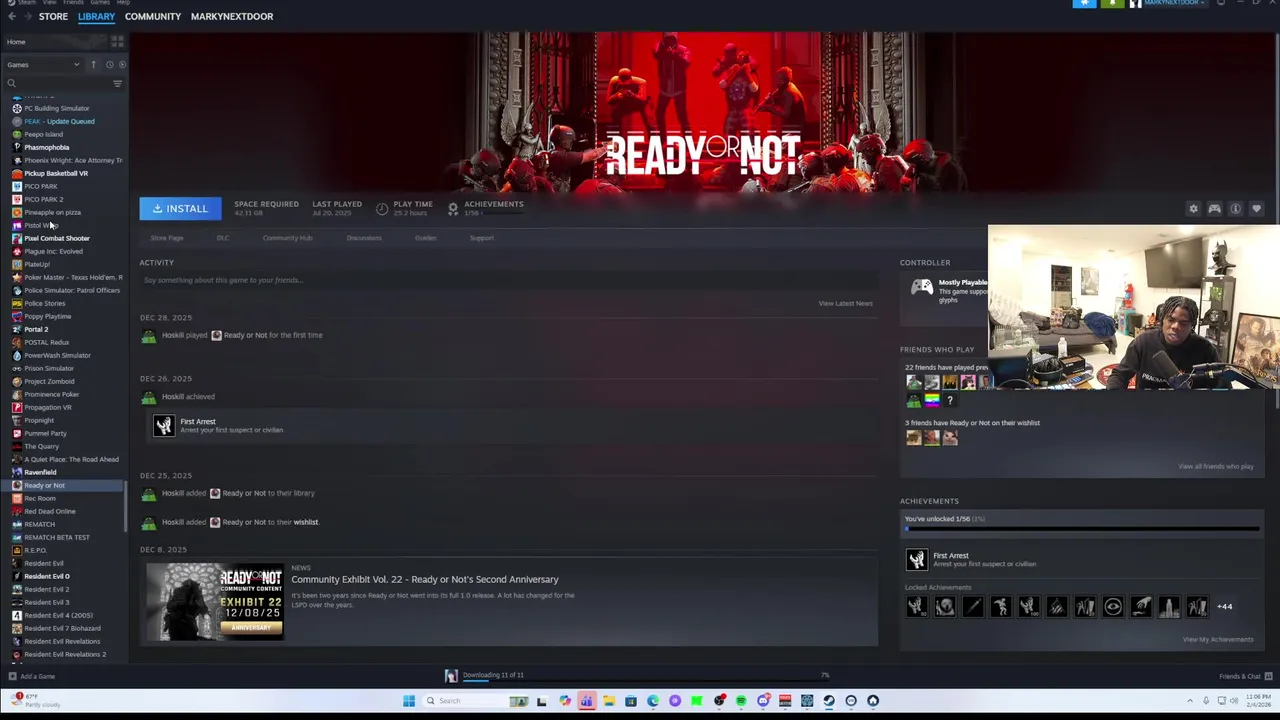
Task: Open the Discussions link
Action: (x=364, y=238)
